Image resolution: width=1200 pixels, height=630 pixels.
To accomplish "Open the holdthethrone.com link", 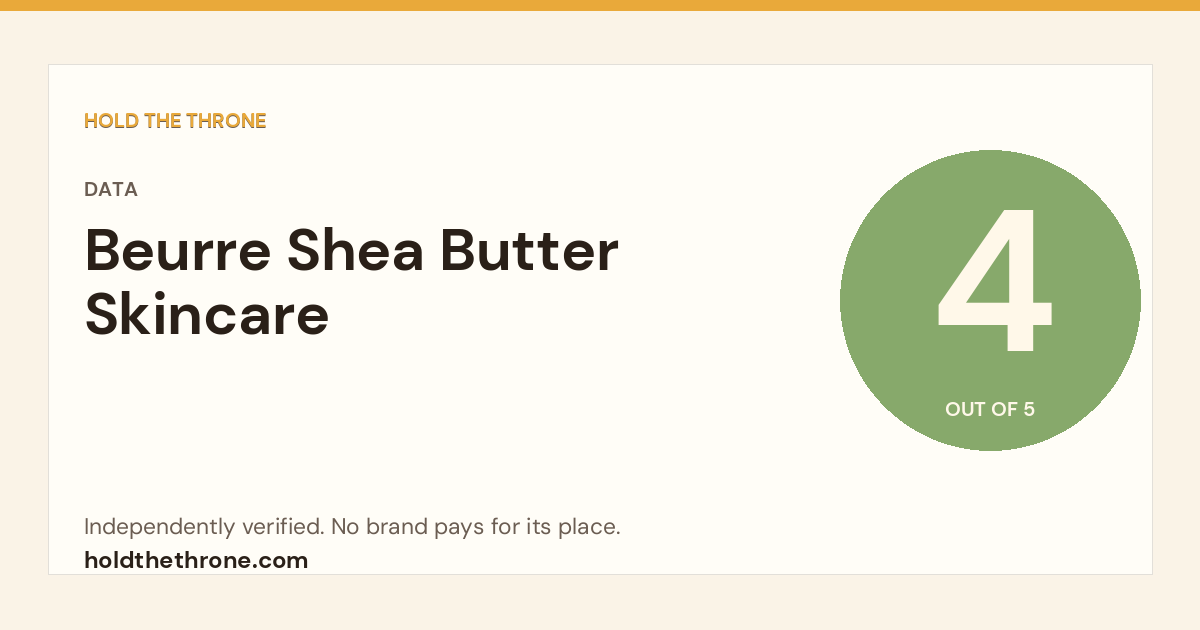I will 196,560.
